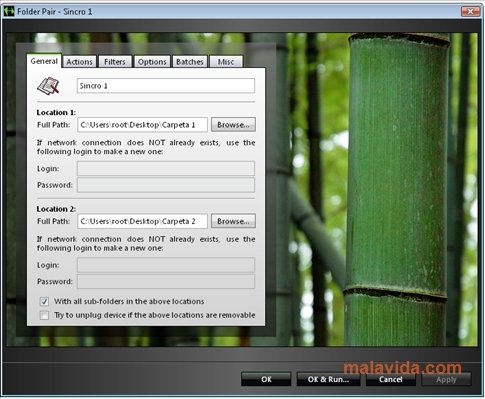Click Location 2 Full Path field
Viewport: 485px width, 399px height.
pos(143,221)
